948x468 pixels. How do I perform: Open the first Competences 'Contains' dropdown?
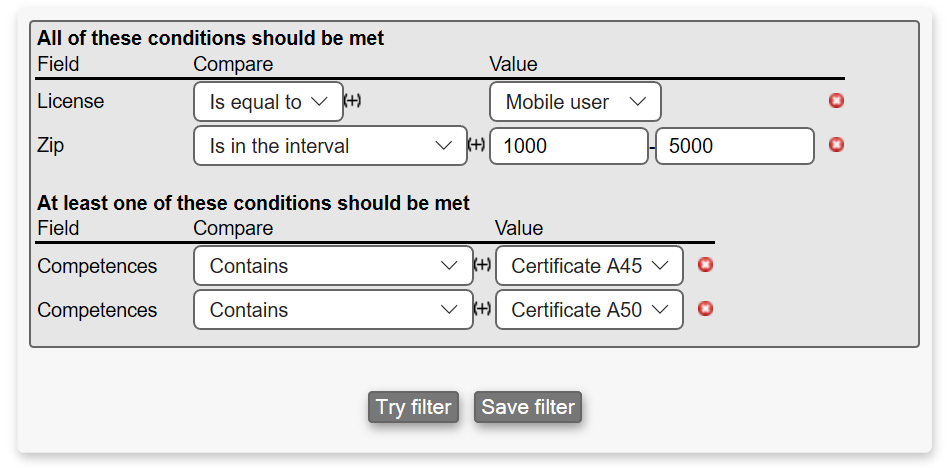pyautogui.click(x=333, y=266)
